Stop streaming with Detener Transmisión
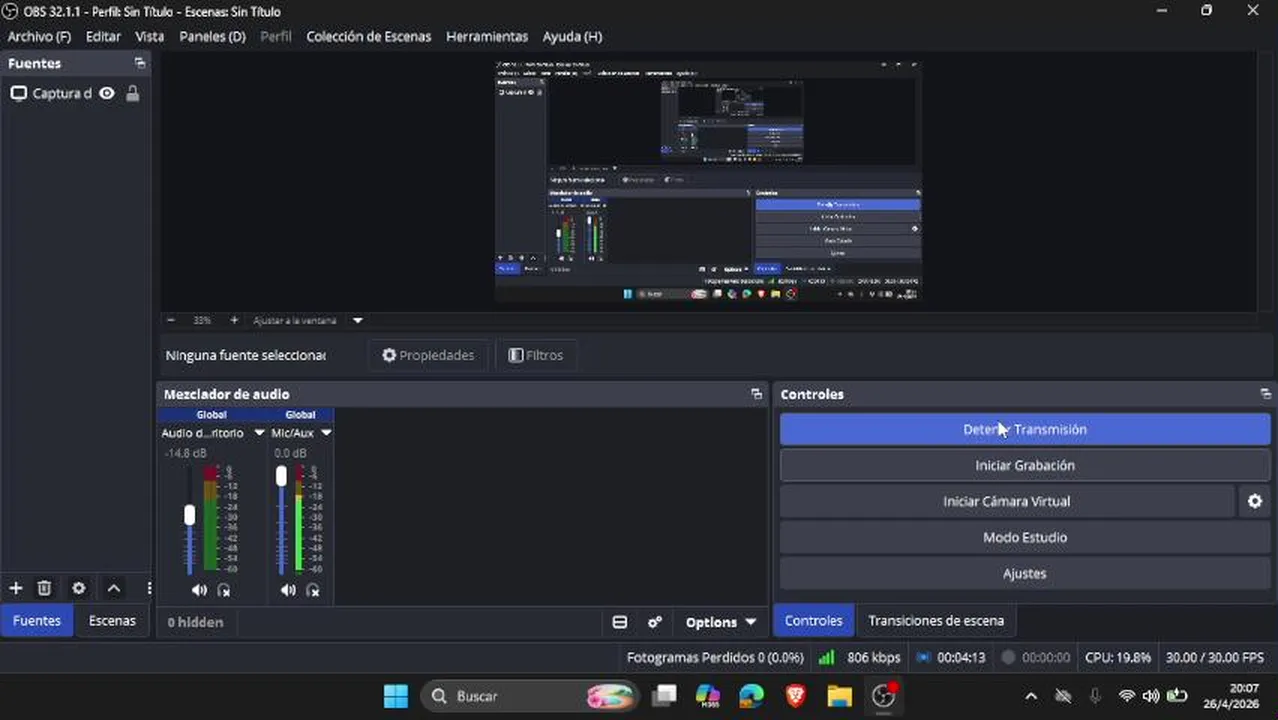 pos(1025,429)
